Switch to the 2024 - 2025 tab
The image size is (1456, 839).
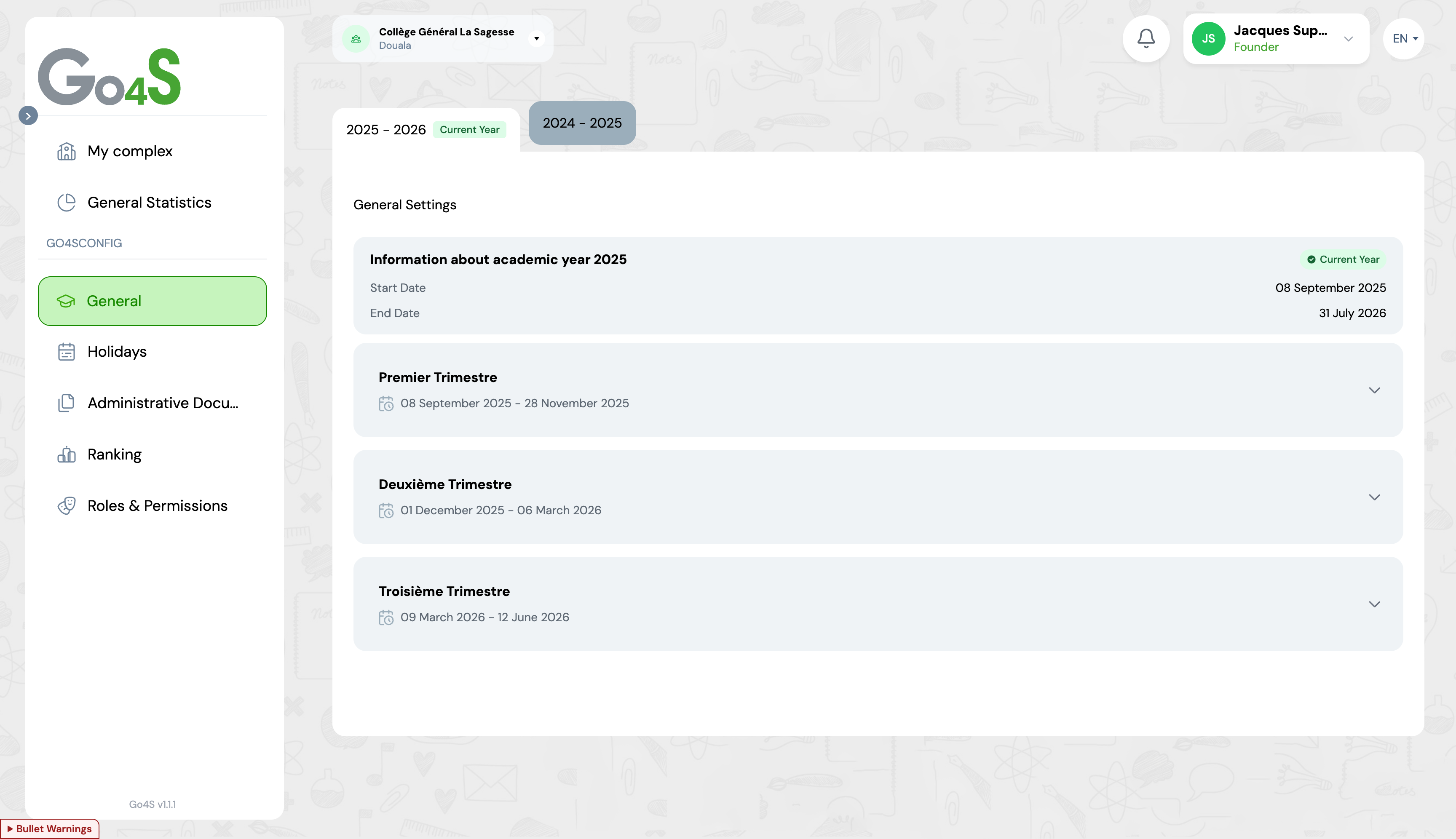point(581,123)
